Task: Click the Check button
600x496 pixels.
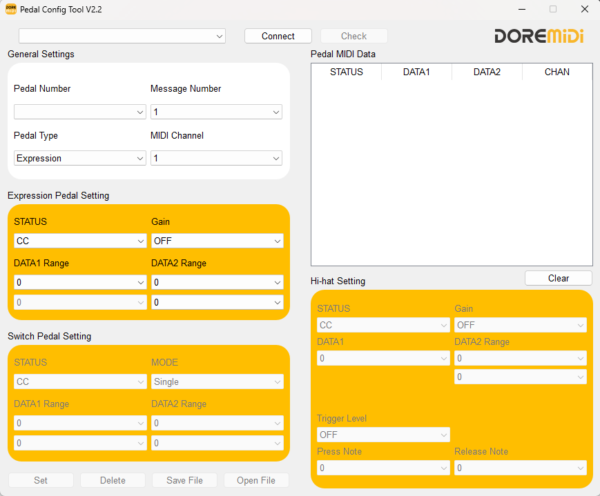Action: coord(354,36)
